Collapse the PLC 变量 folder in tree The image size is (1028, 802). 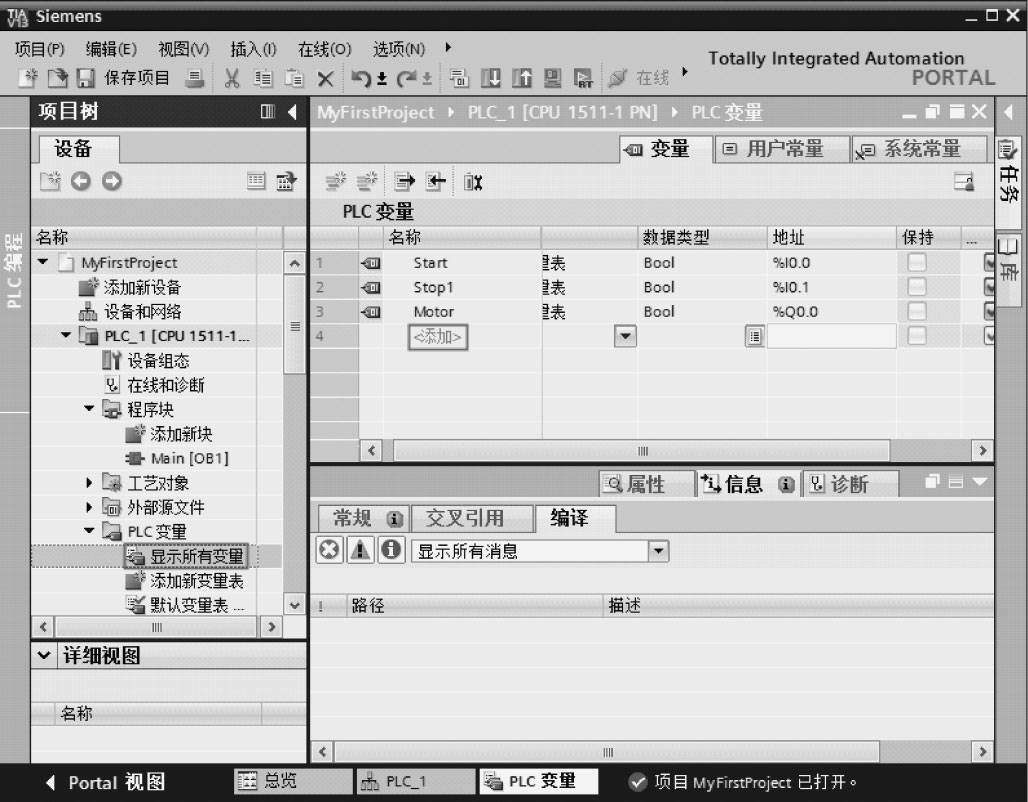click(x=90, y=531)
